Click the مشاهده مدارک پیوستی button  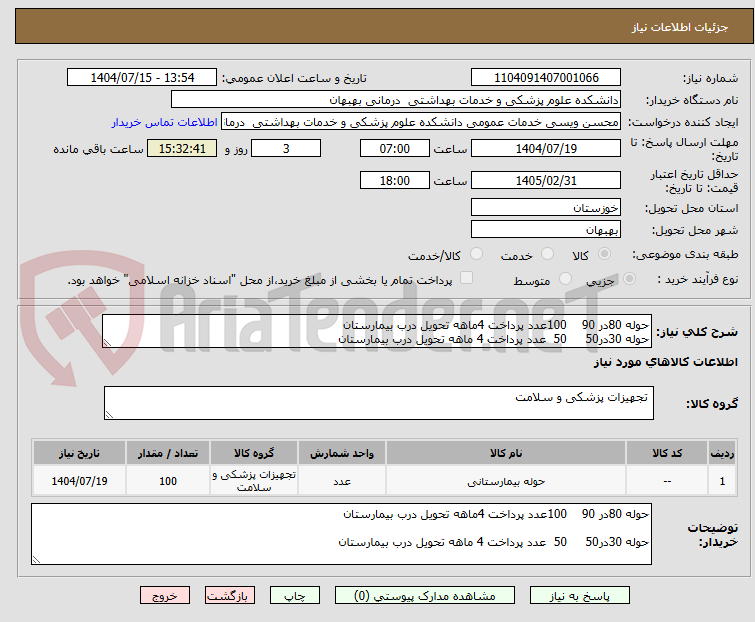[425, 596]
